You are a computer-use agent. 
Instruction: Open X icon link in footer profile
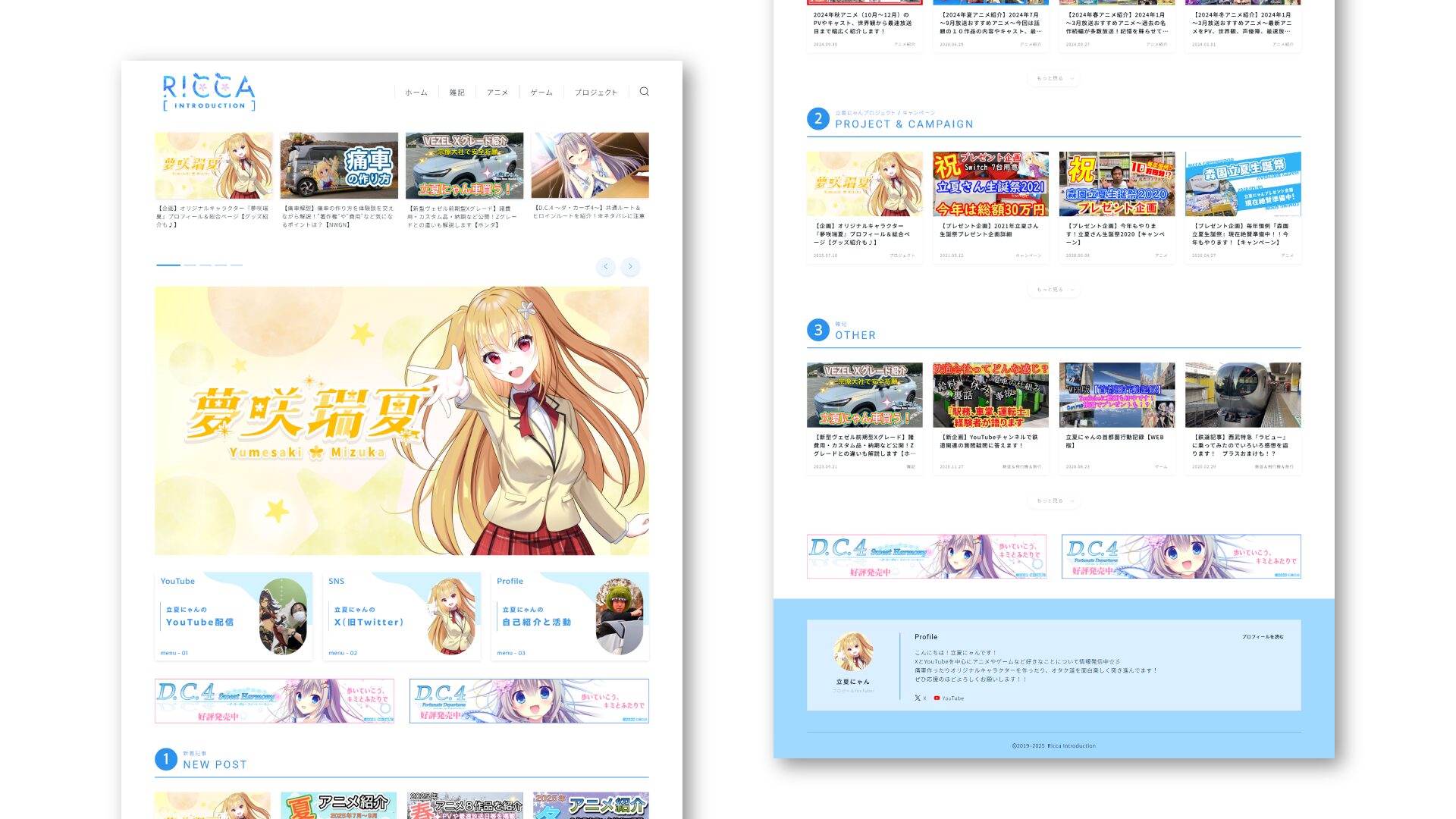click(x=919, y=698)
